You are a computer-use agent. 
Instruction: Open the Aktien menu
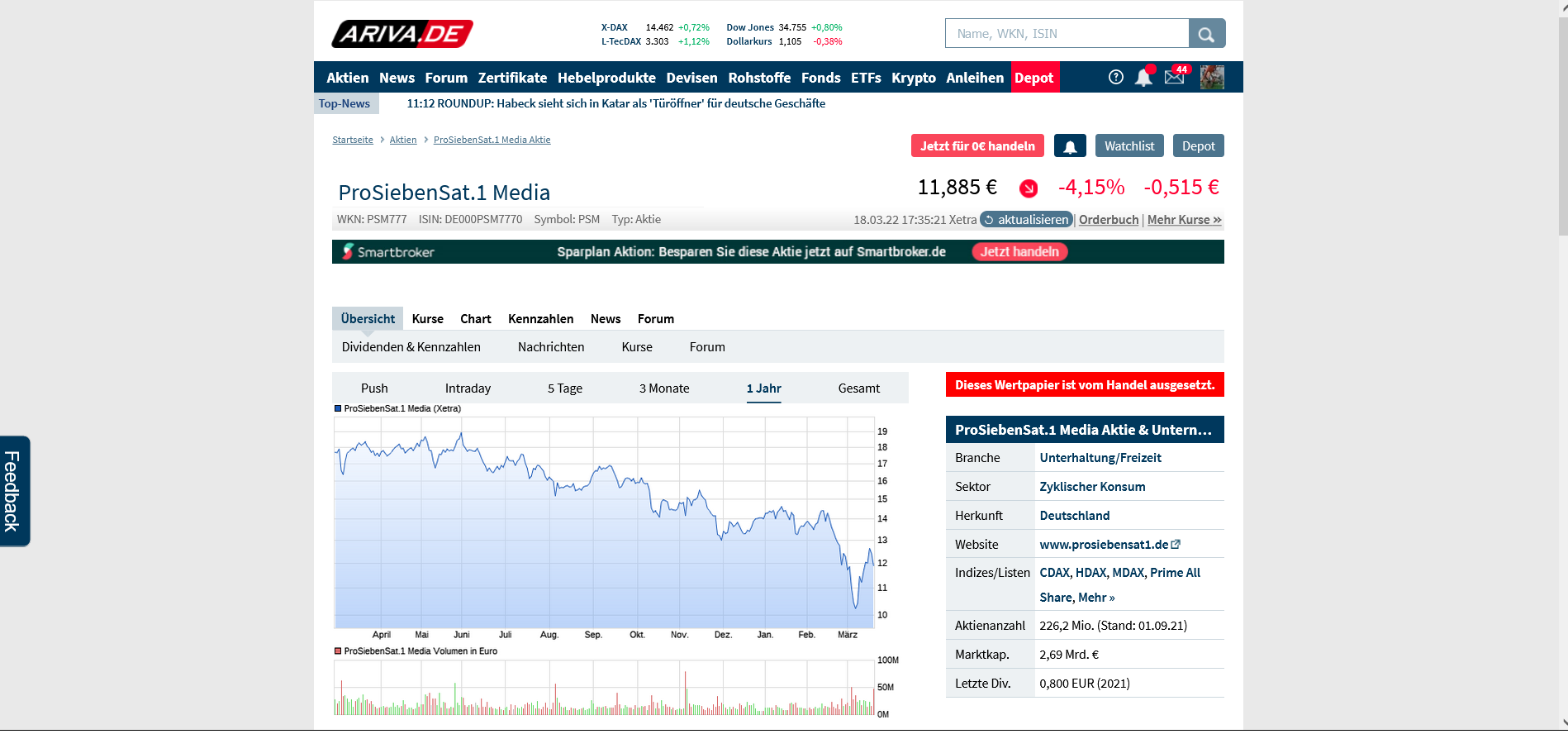pyautogui.click(x=348, y=78)
